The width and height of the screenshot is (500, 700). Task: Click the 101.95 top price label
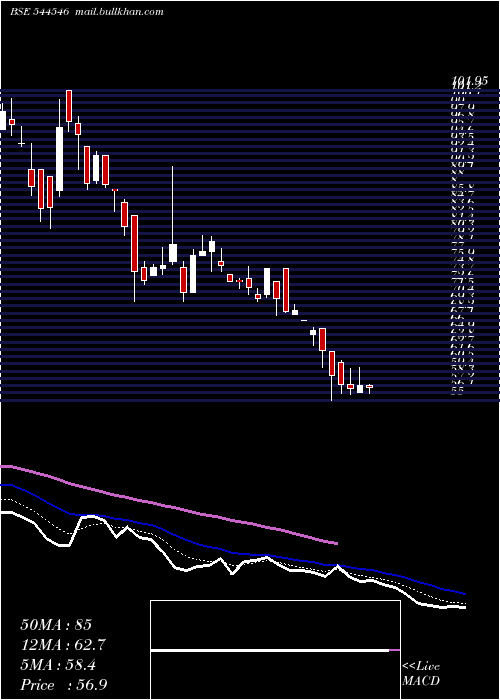coord(470,81)
